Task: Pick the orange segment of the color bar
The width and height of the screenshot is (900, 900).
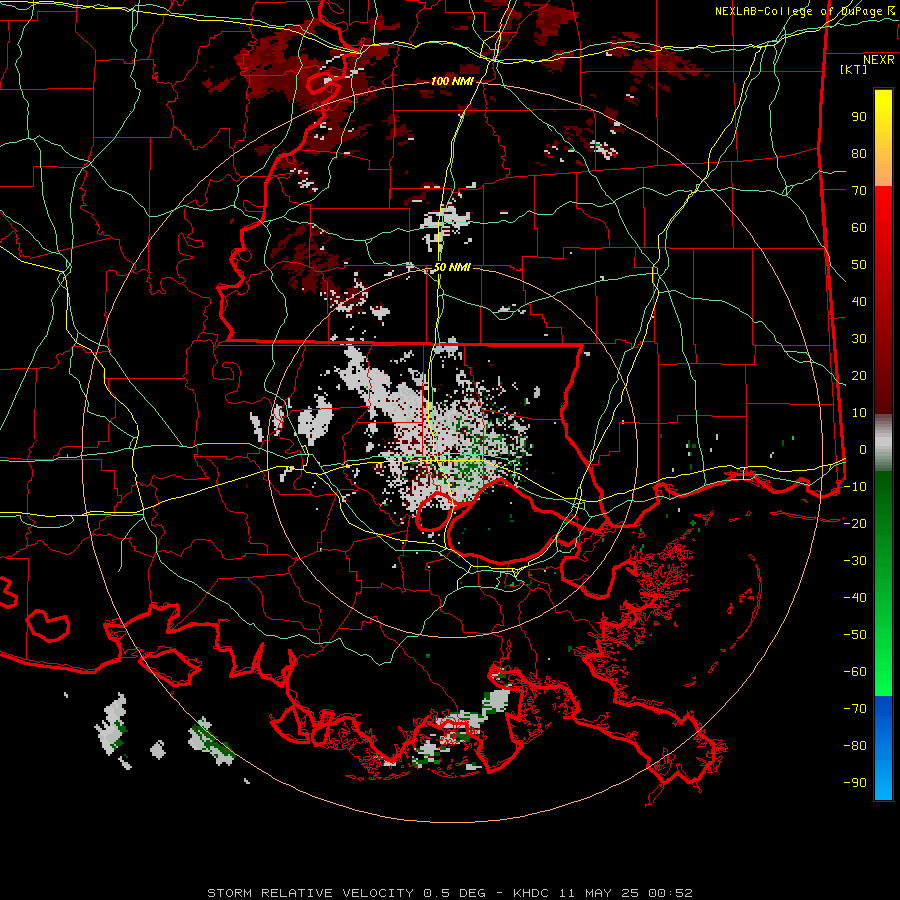Action: (x=883, y=171)
